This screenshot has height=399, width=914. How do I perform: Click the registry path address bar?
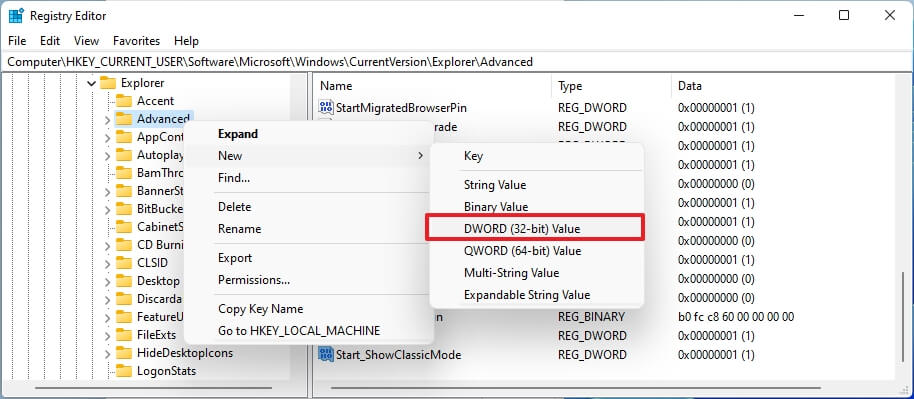(457, 61)
